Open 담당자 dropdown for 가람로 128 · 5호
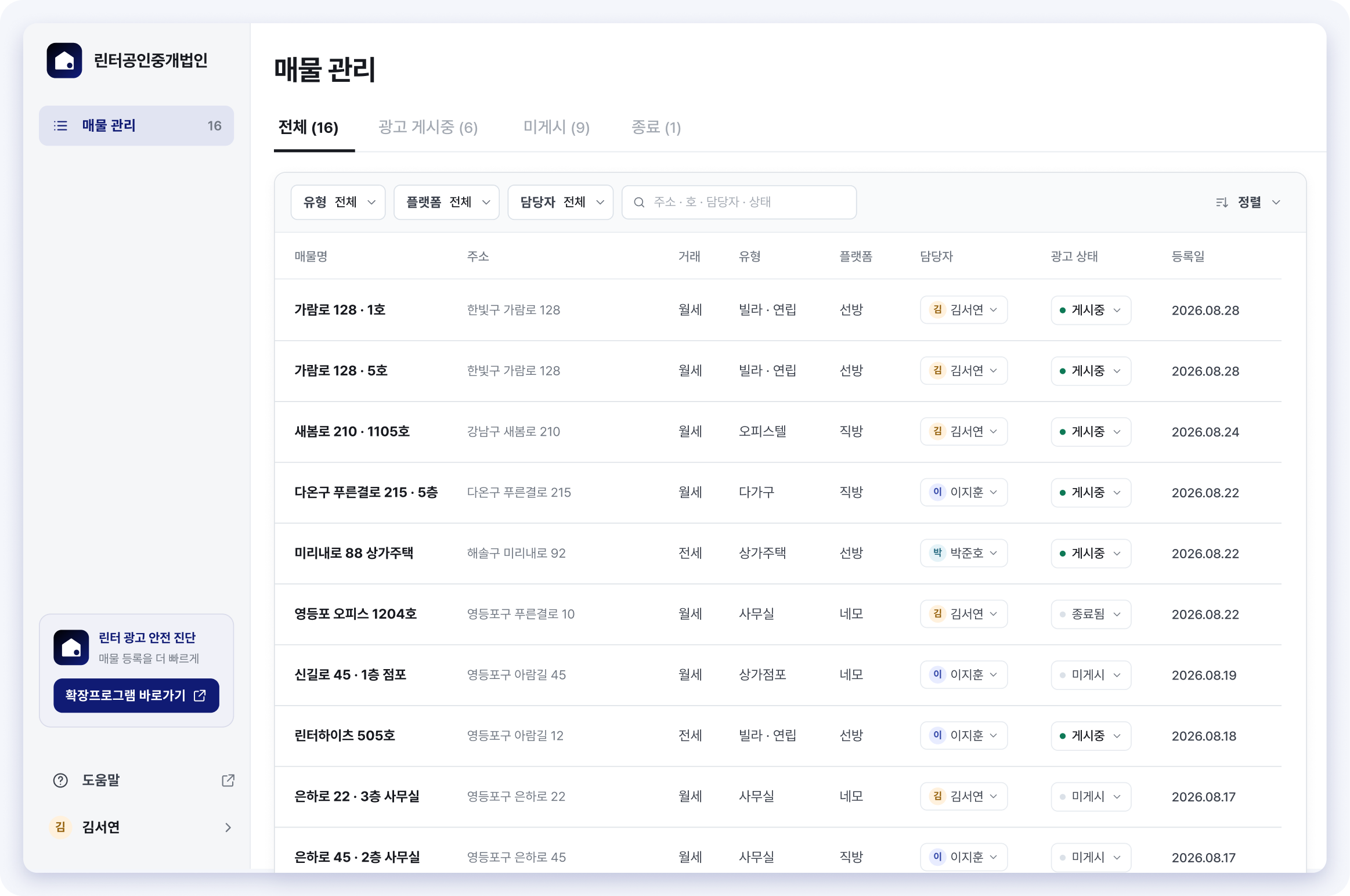 964,370
